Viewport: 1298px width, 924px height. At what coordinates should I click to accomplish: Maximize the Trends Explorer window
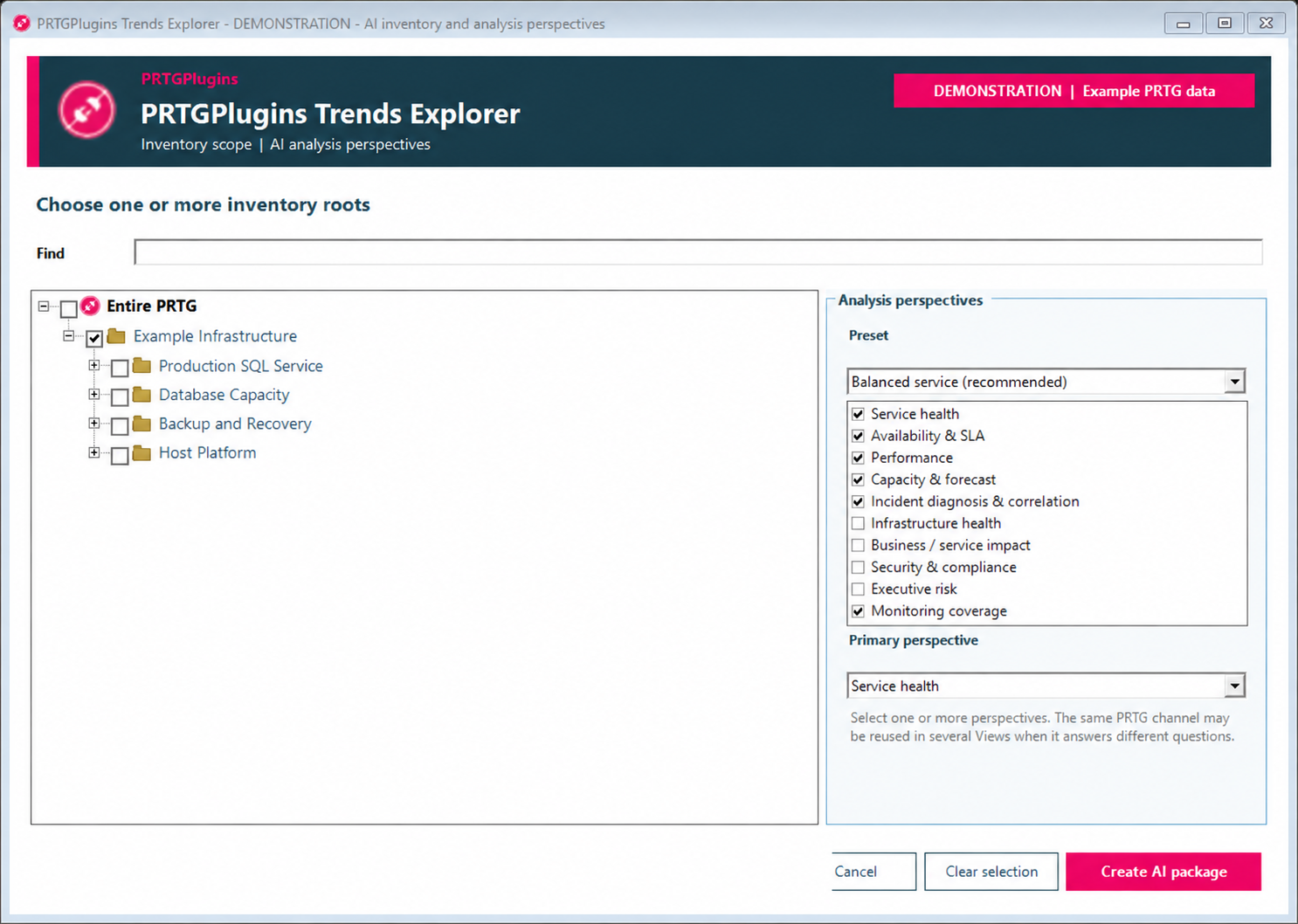click(1225, 24)
